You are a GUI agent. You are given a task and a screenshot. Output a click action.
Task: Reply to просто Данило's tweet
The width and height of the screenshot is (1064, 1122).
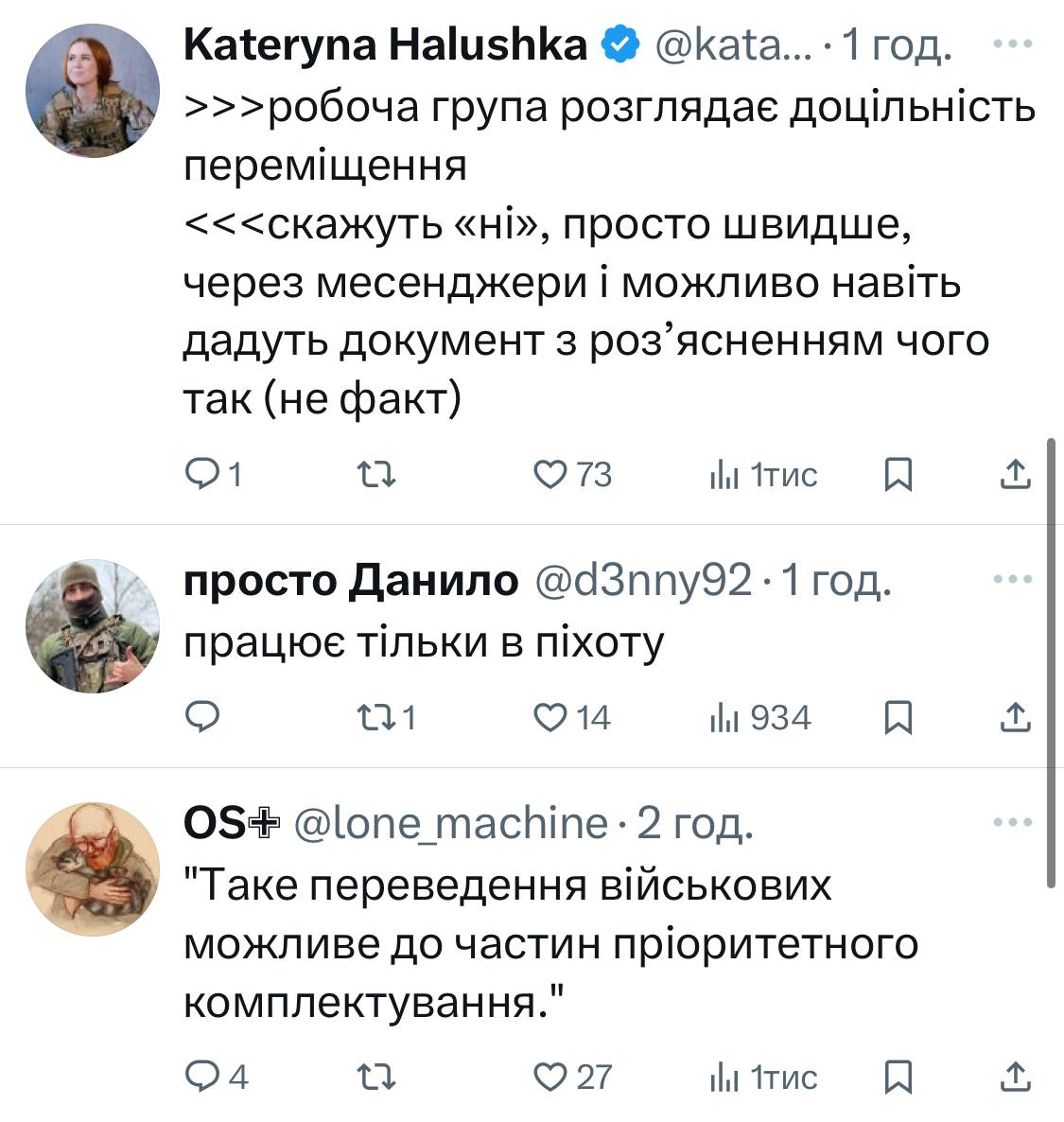tap(201, 718)
